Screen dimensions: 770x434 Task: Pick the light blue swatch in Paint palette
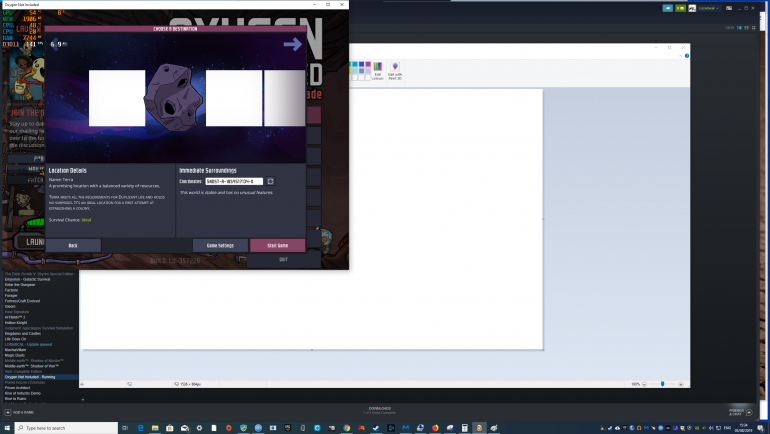pos(355,71)
